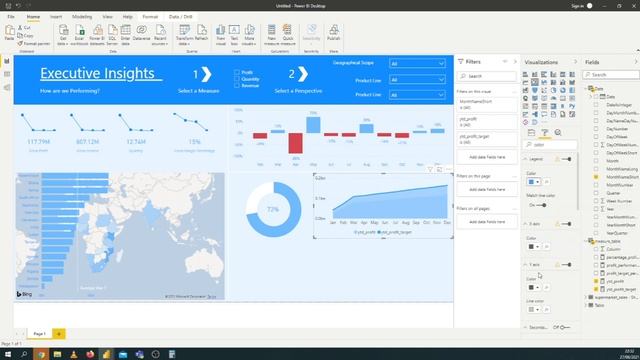This screenshot has height=360, width=640.
Task: Open the File menu
Action: click(11, 17)
